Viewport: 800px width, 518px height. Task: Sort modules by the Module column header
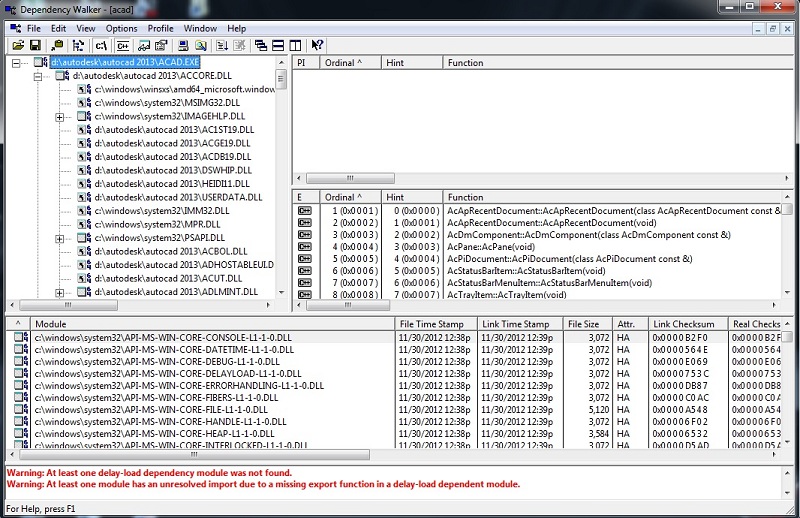pos(212,324)
